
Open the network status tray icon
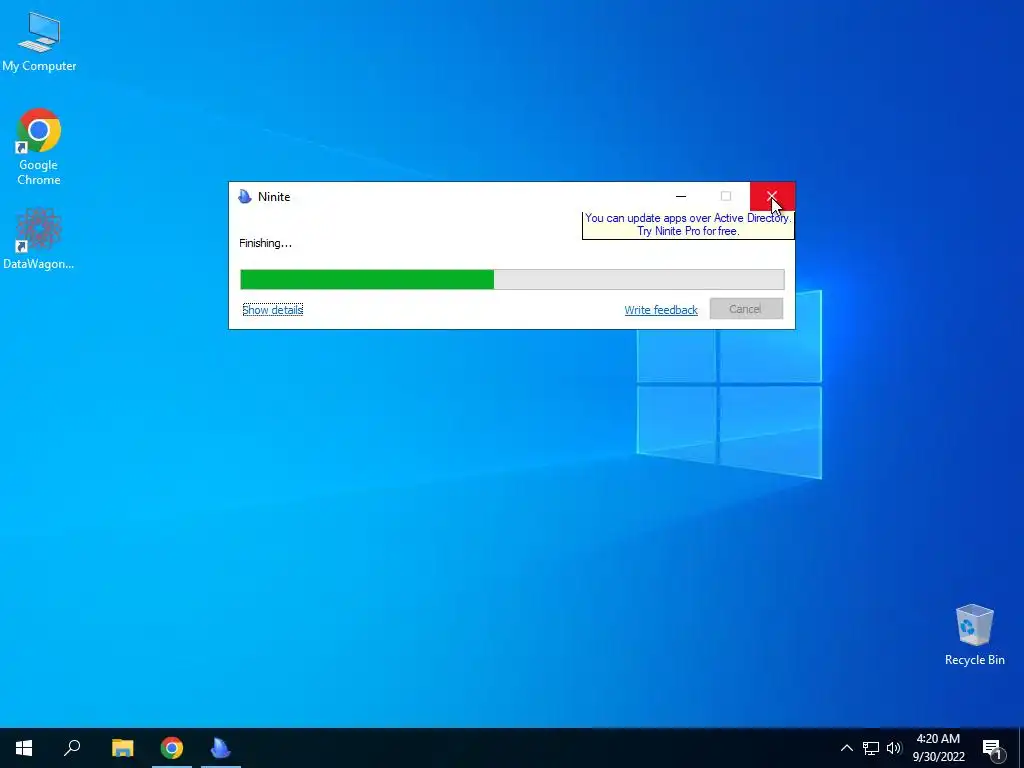coord(871,748)
